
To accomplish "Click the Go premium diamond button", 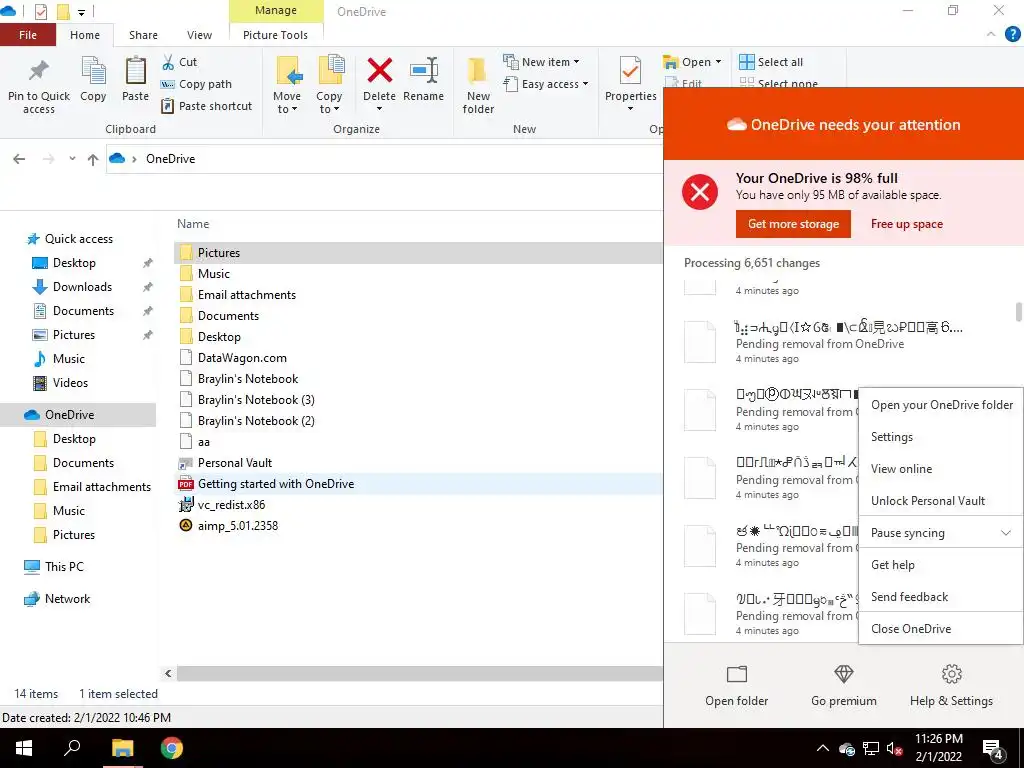I will (x=844, y=686).
